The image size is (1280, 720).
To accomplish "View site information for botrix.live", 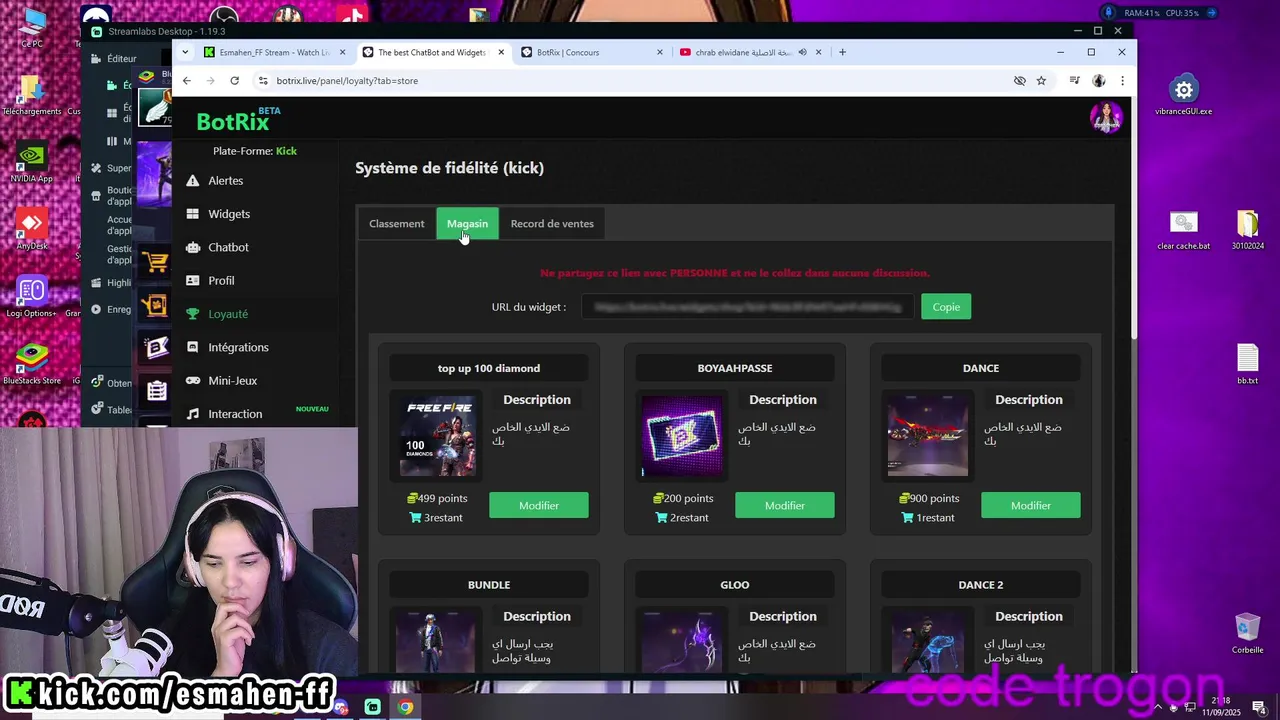I will click(263, 81).
